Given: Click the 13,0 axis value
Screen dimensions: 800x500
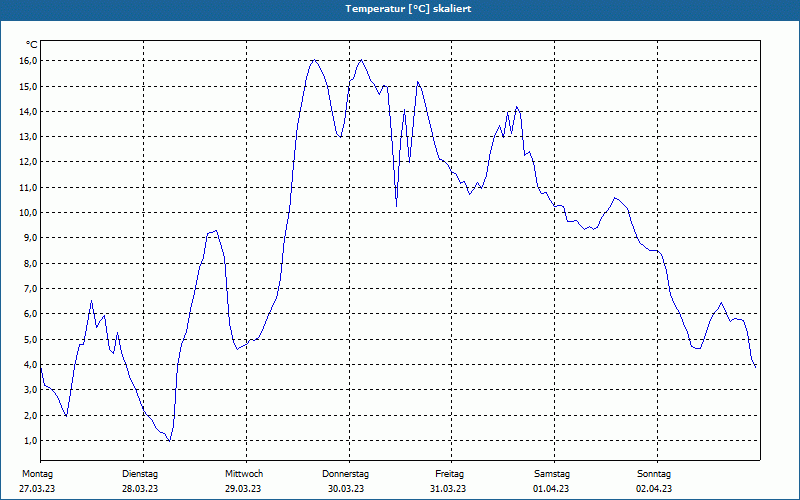Looking at the screenshot, I should point(27,137).
